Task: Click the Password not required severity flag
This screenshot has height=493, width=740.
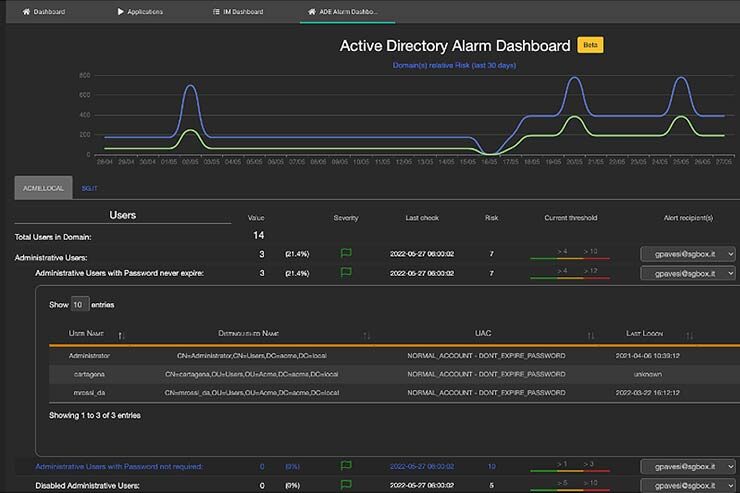Action: coord(346,466)
